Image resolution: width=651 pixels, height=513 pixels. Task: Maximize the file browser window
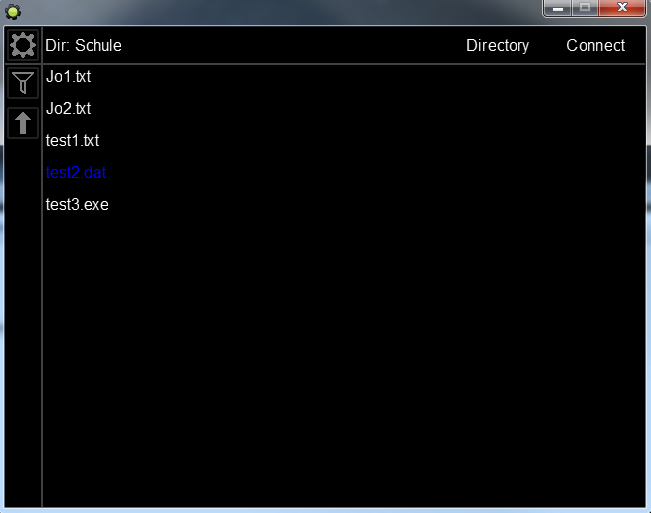click(585, 8)
